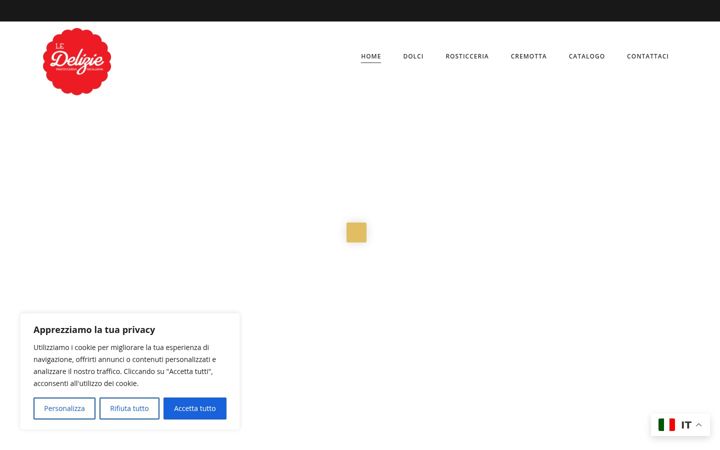Click the Italian flag icon
Screen dimensions: 720x450
tap(666, 425)
